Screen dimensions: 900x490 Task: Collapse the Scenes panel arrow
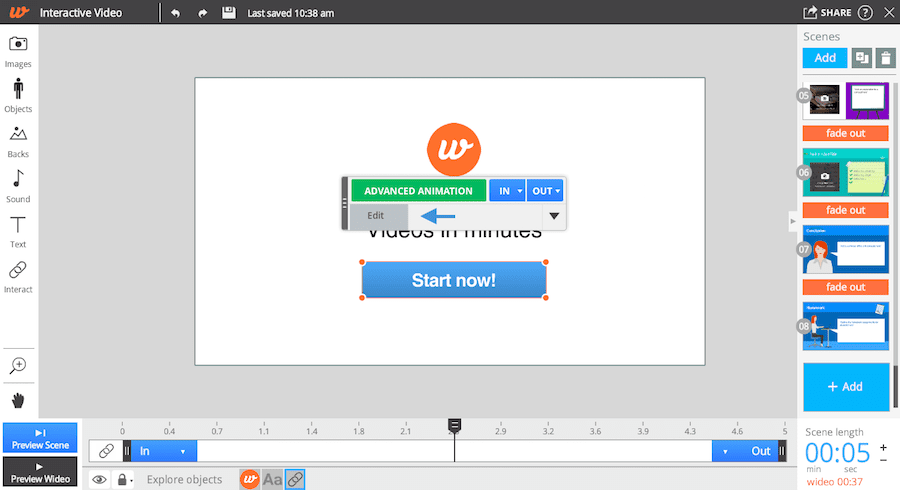coord(793,221)
